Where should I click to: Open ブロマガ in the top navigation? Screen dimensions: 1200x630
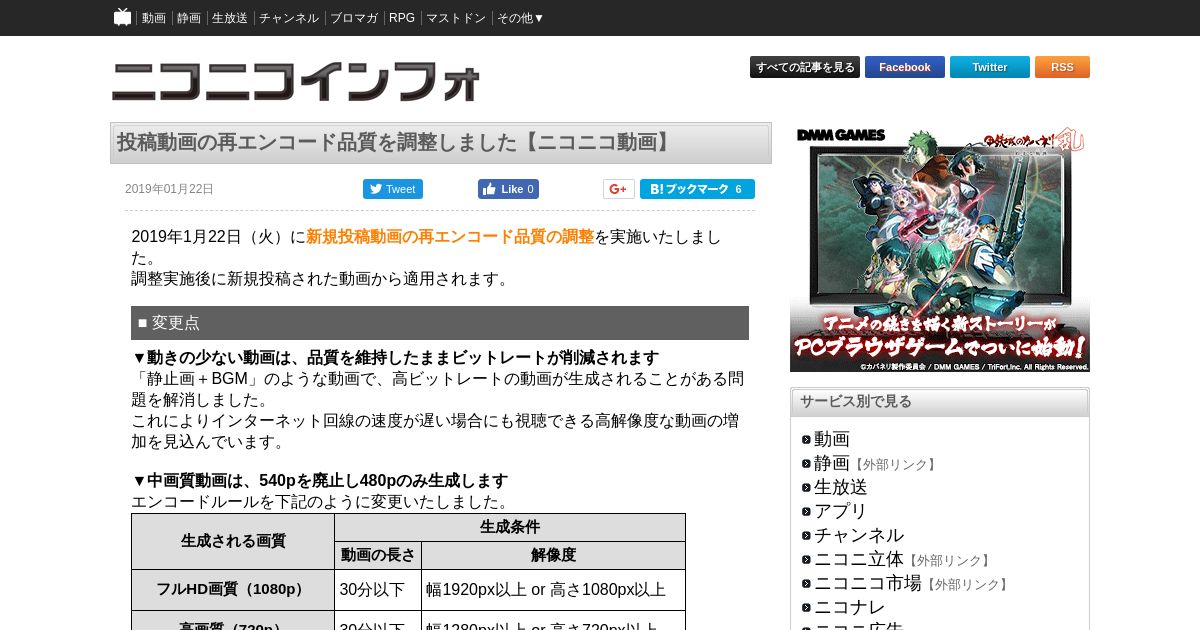354,18
